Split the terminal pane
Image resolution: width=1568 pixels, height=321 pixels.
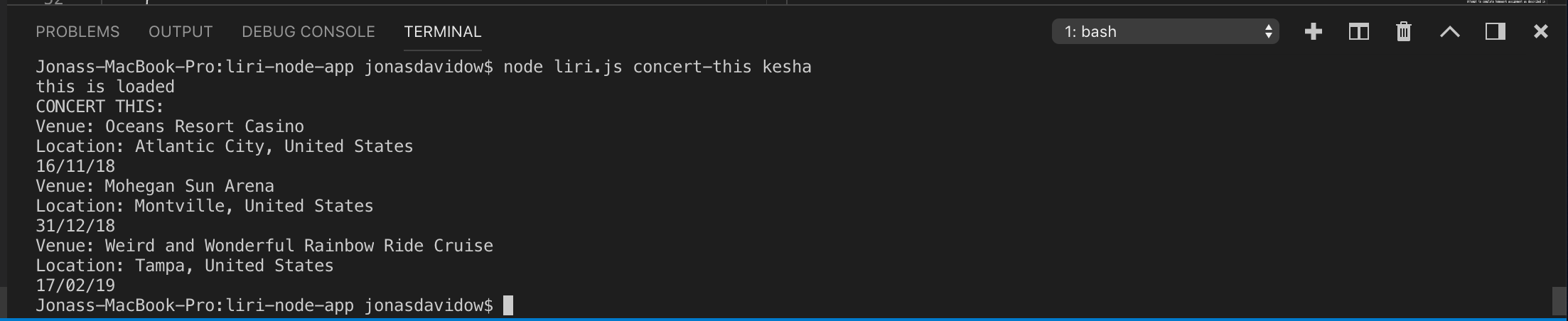(x=1358, y=31)
